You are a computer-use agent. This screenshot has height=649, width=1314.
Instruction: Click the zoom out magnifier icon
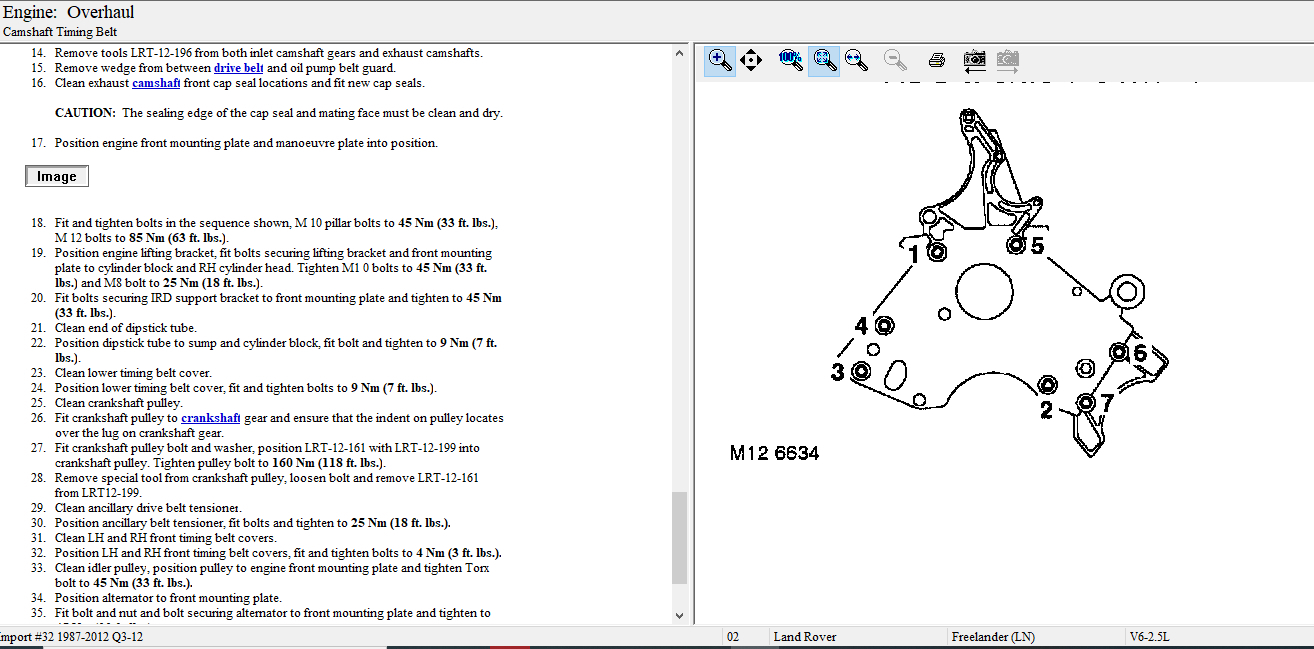895,60
